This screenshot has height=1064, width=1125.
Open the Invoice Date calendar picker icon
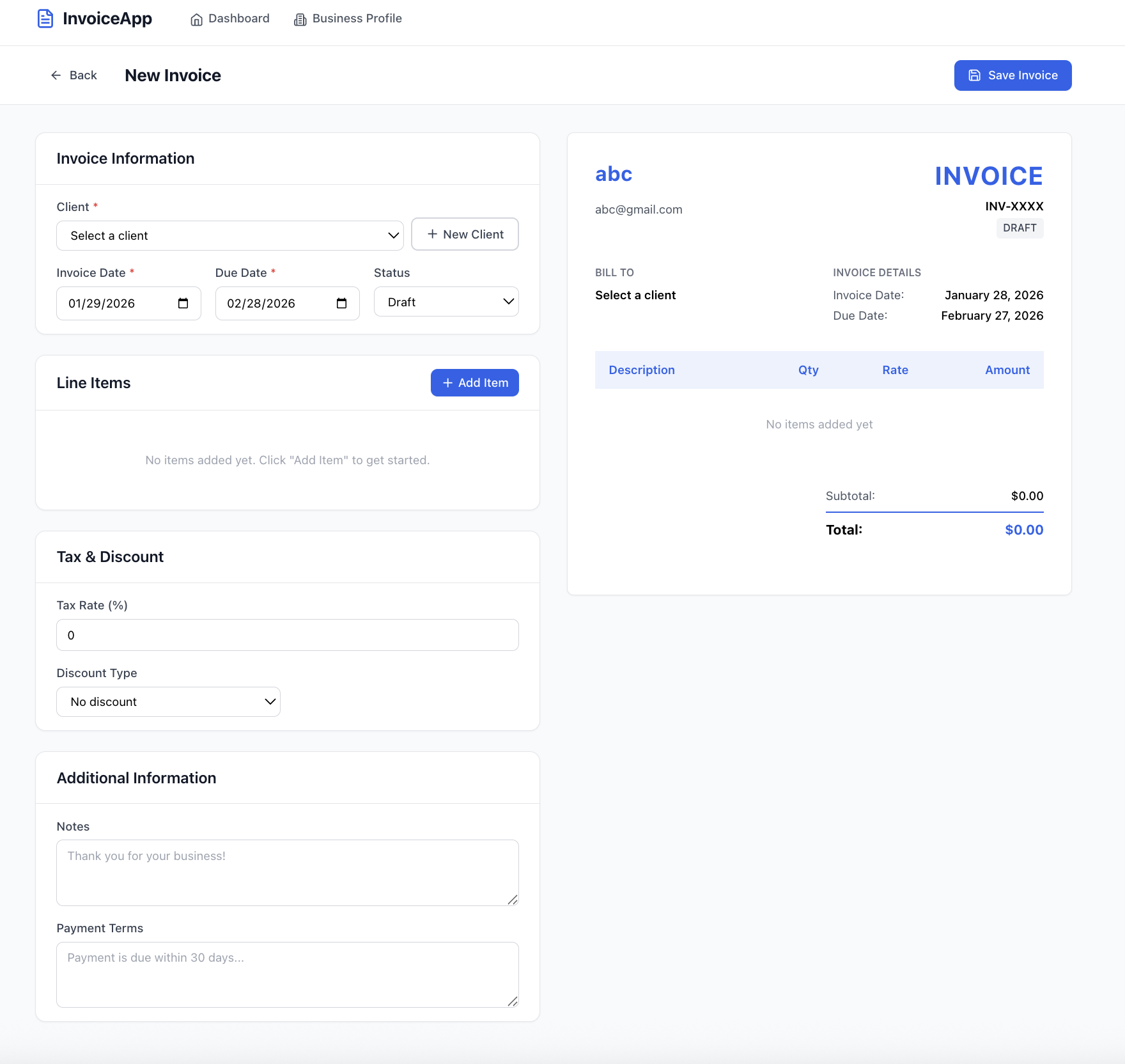pyautogui.click(x=184, y=303)
